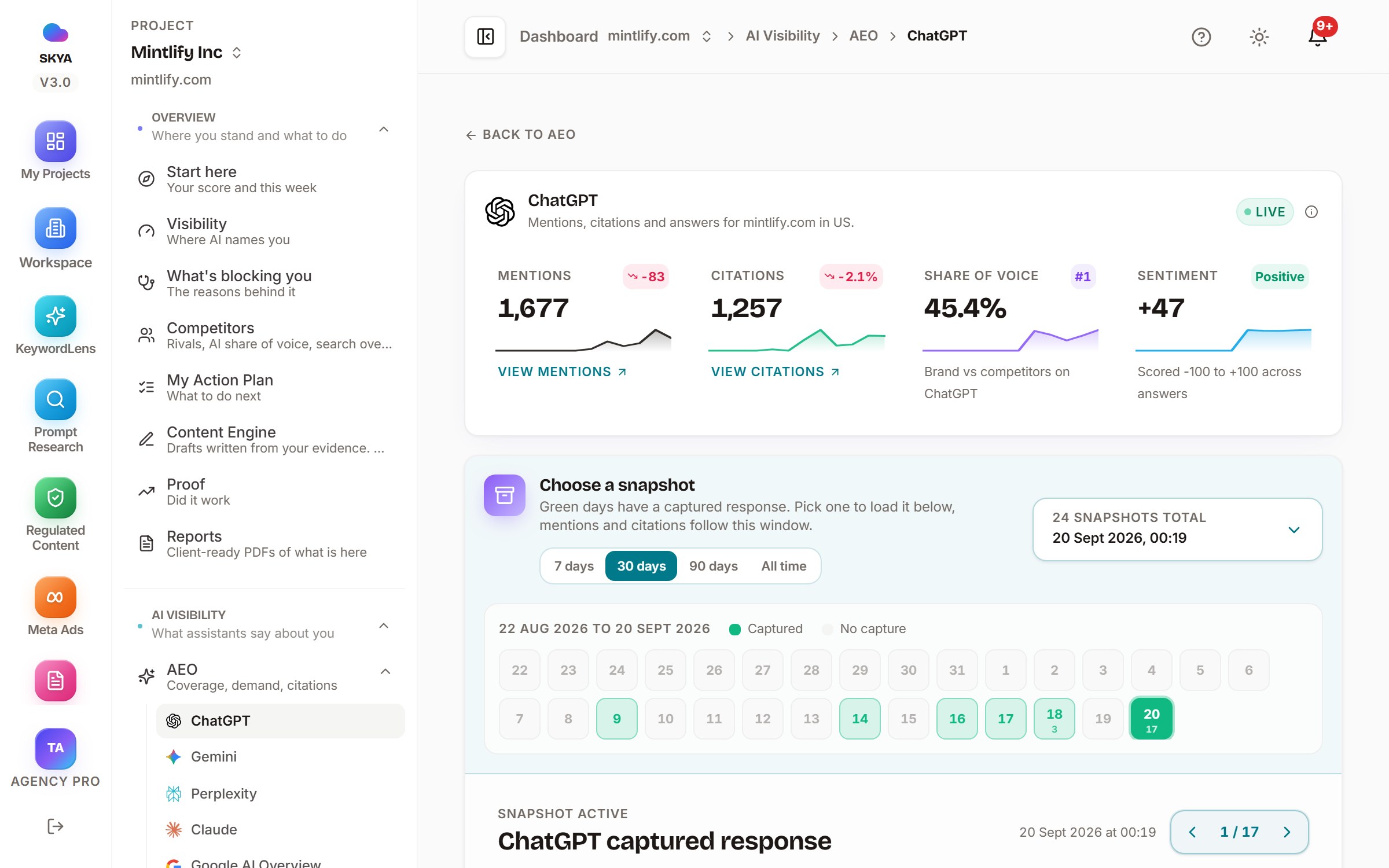Pick snapshot day 18 with 3 captures
This screenshot has width=1389, height=868.
tap(1054, 718)
